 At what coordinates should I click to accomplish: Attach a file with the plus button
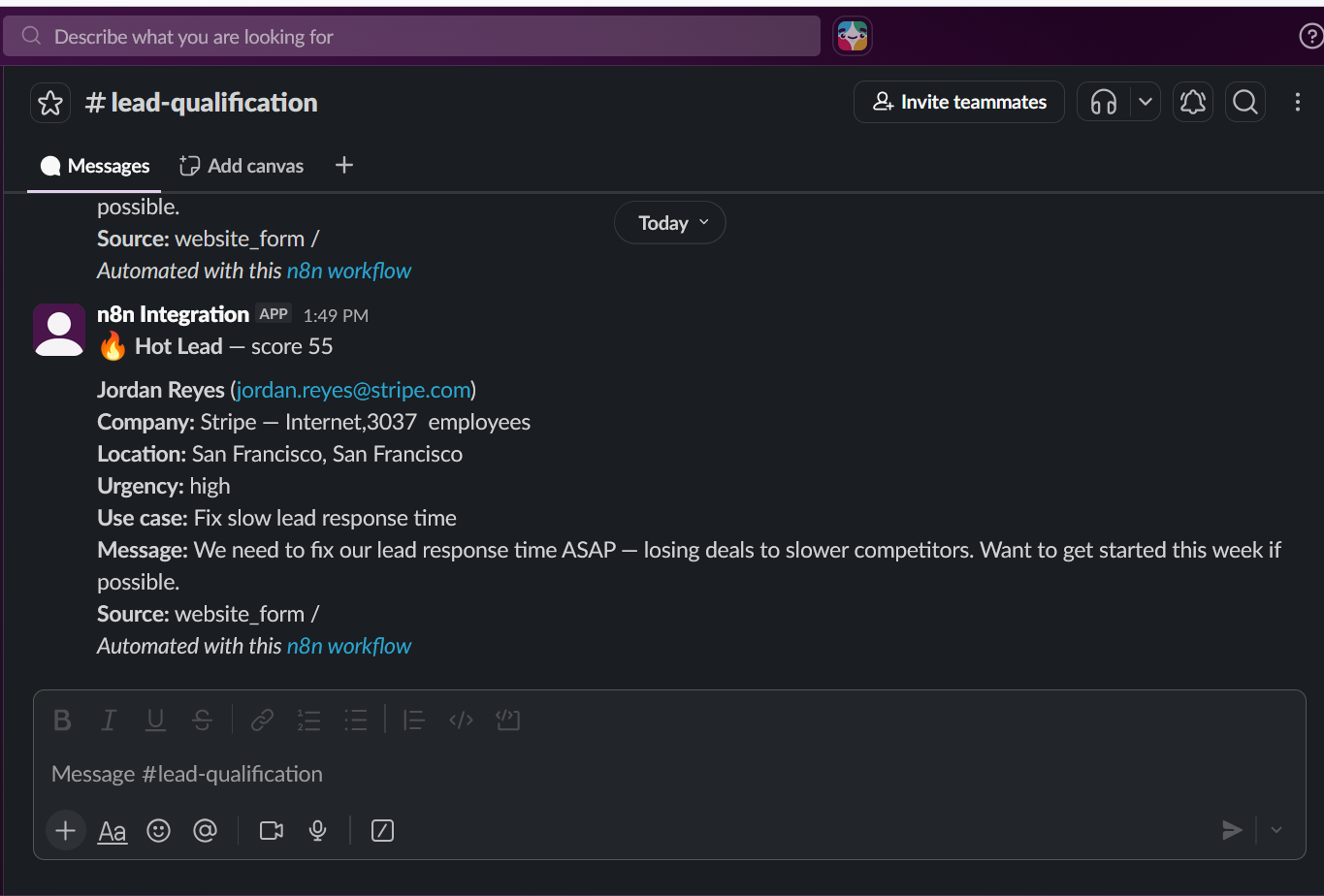pos(65,831)
